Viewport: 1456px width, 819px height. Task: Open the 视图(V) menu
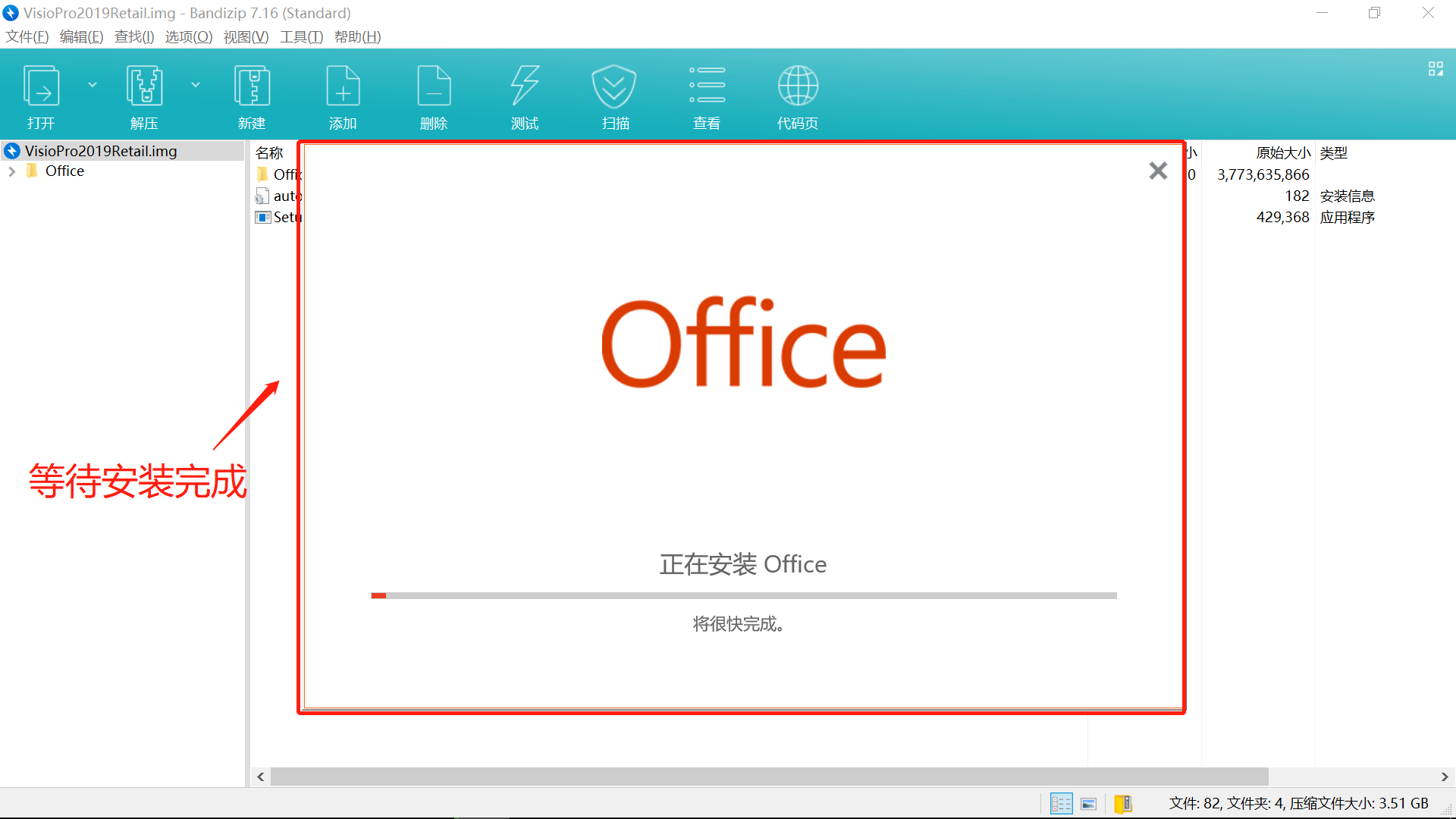246,36
